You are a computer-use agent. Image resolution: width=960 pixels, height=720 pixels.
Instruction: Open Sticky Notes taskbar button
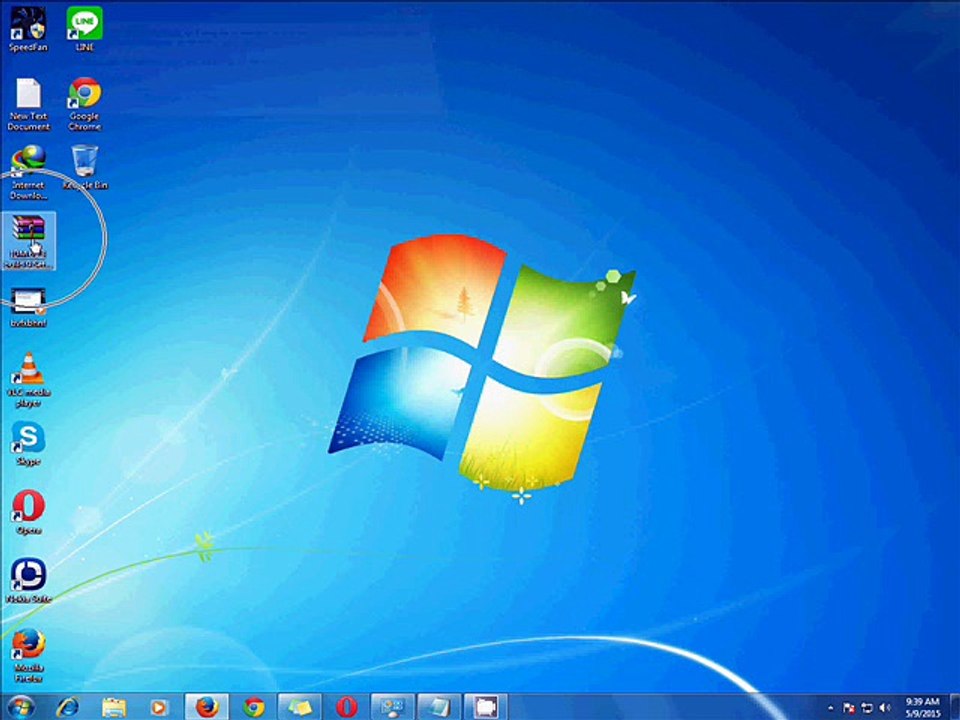click(x=299, y=707)
